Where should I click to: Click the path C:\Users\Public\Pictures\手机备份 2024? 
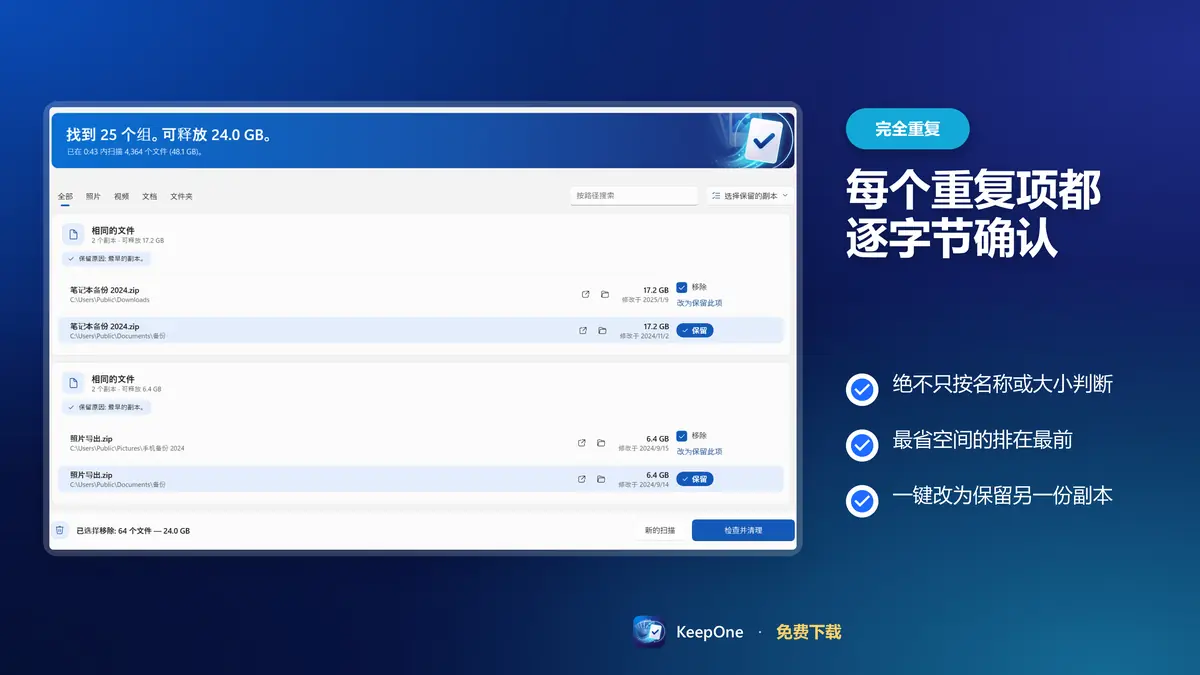click(127, 449)
